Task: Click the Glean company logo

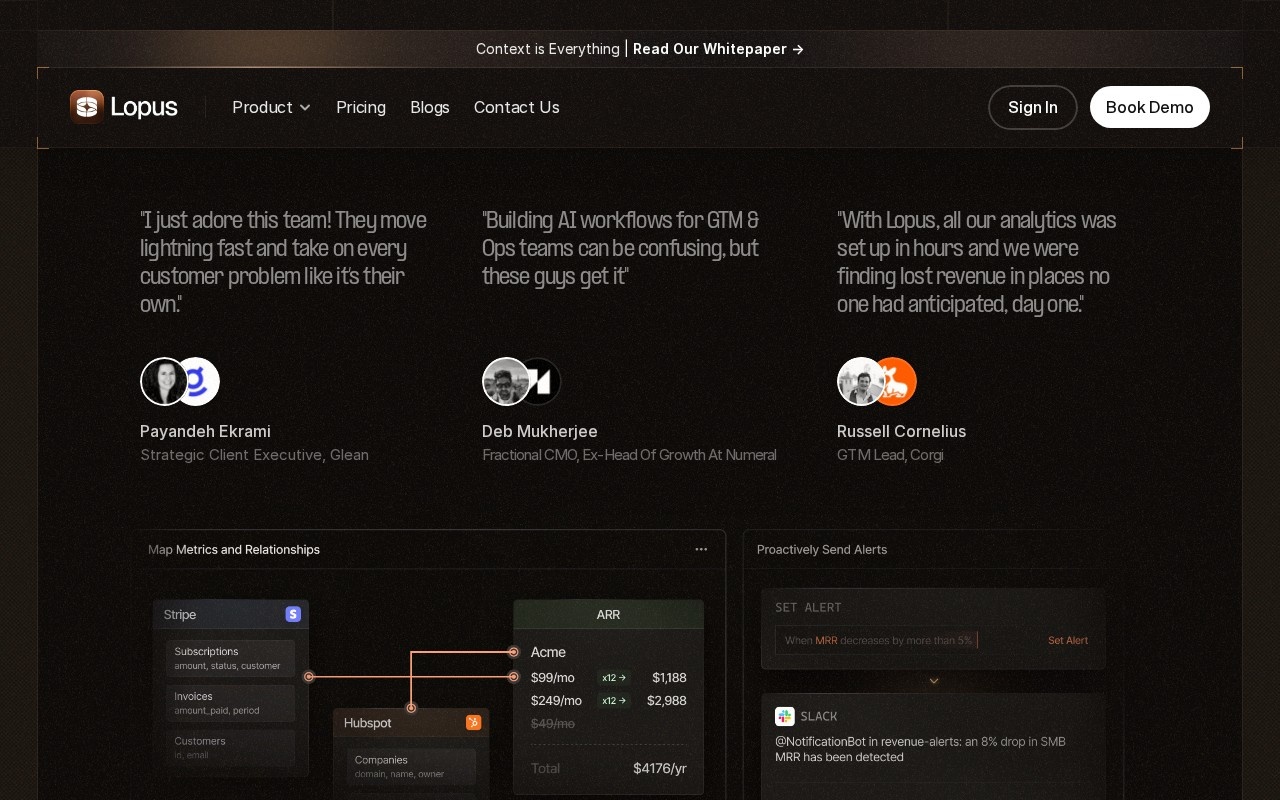Action: coord(198,381)
